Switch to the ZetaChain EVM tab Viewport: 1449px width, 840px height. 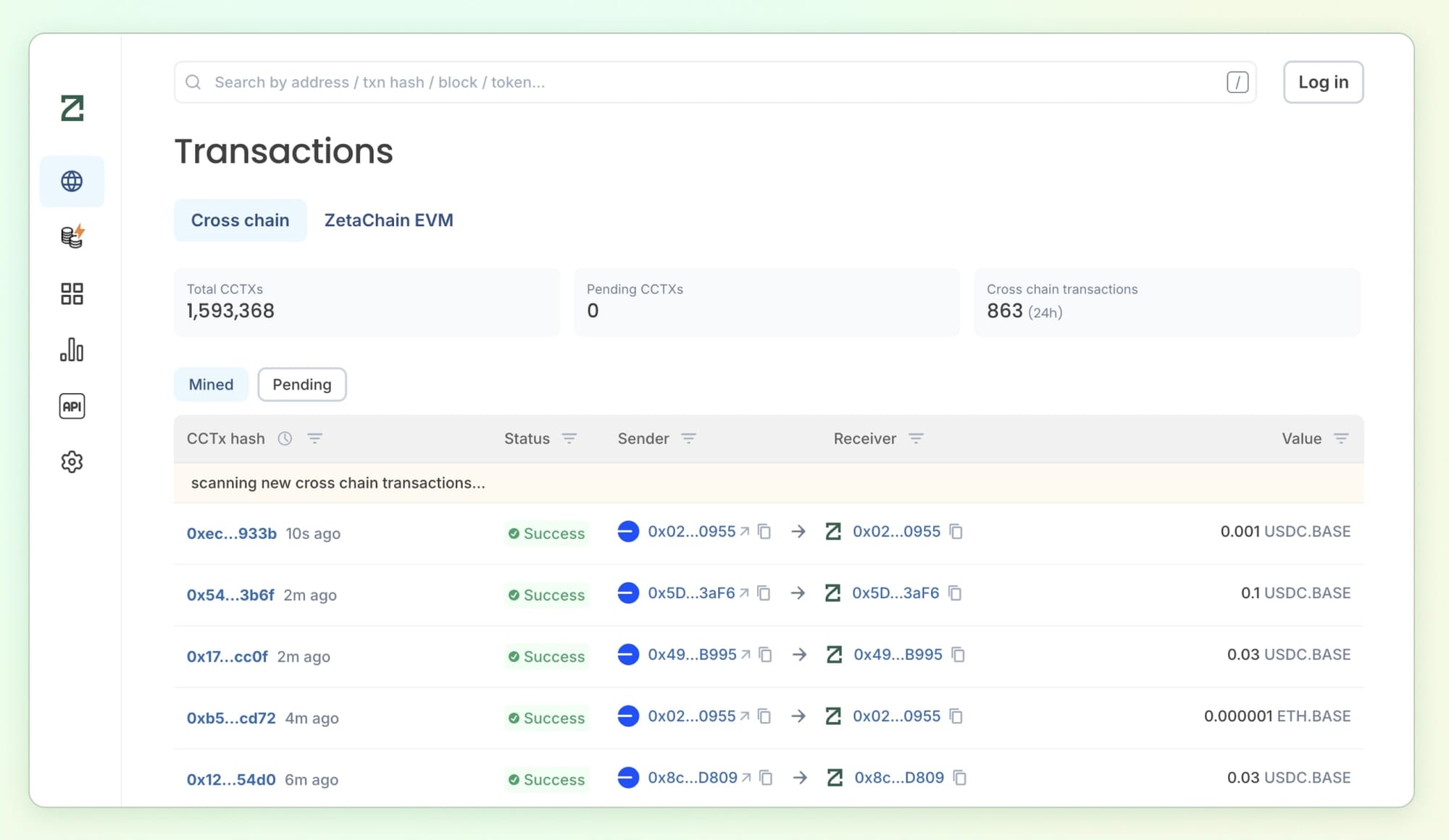coord(389,220)
